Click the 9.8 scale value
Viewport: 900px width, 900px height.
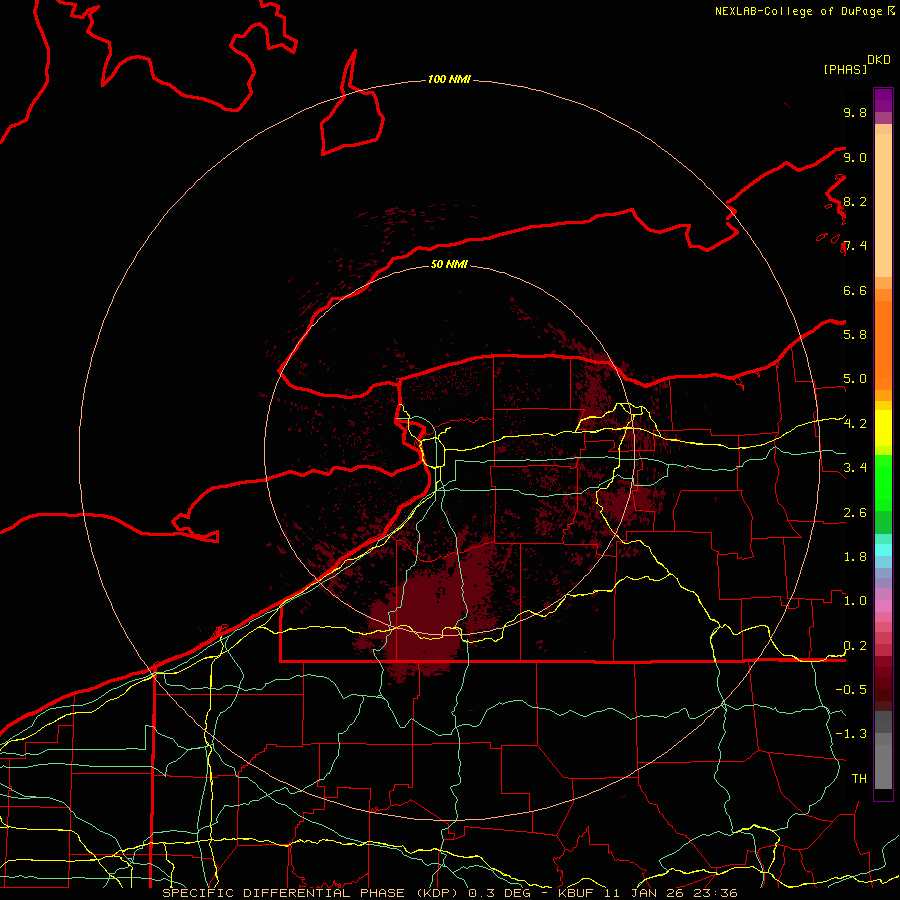point(855,112)
